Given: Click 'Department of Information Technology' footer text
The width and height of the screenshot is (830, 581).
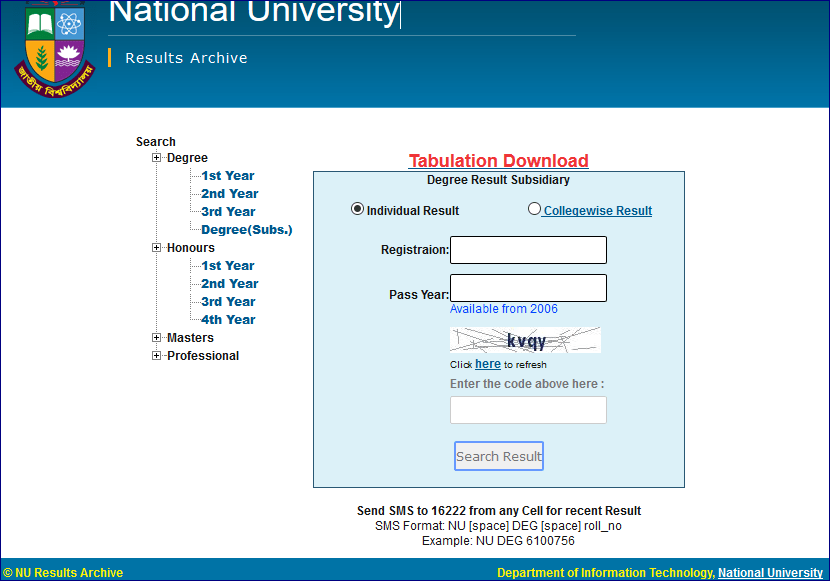Looking at the screenshot, I should 606,573.
